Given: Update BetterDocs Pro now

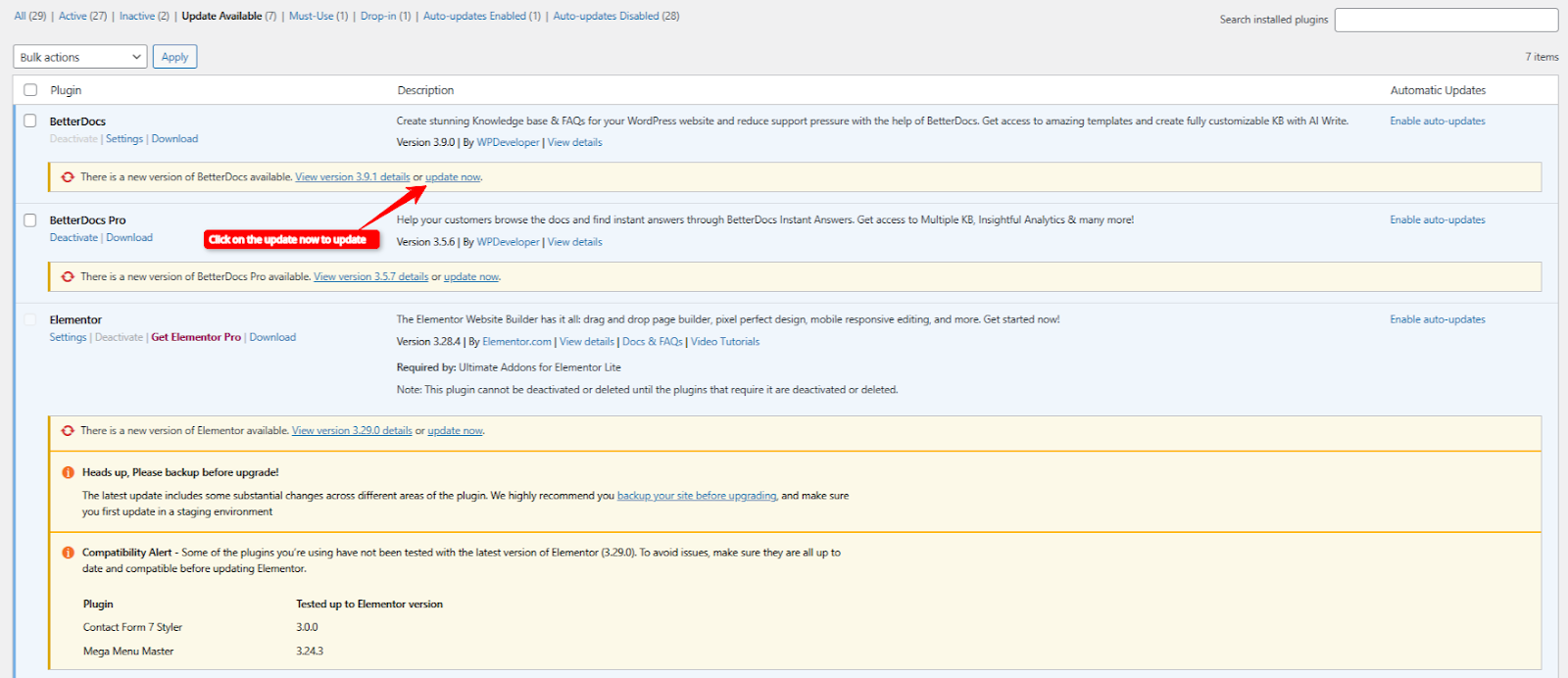Looking at the screenshot, I should click(x=471, y=277).
